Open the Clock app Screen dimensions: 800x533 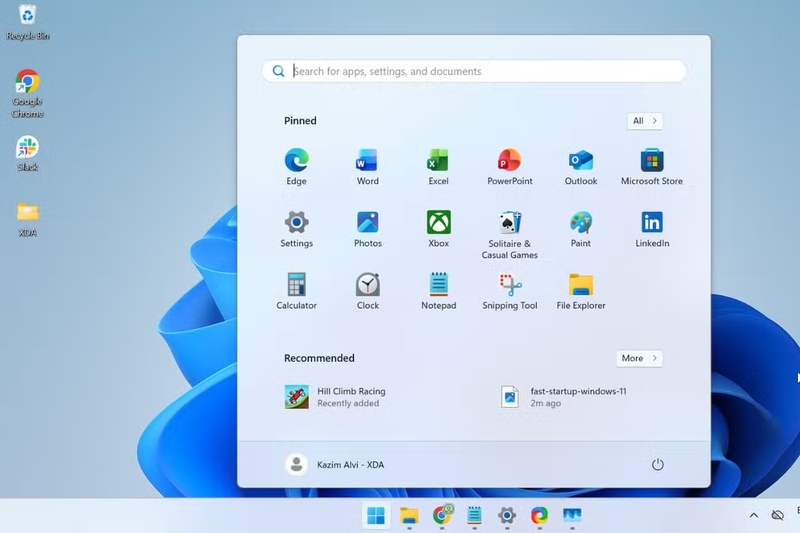367,291
